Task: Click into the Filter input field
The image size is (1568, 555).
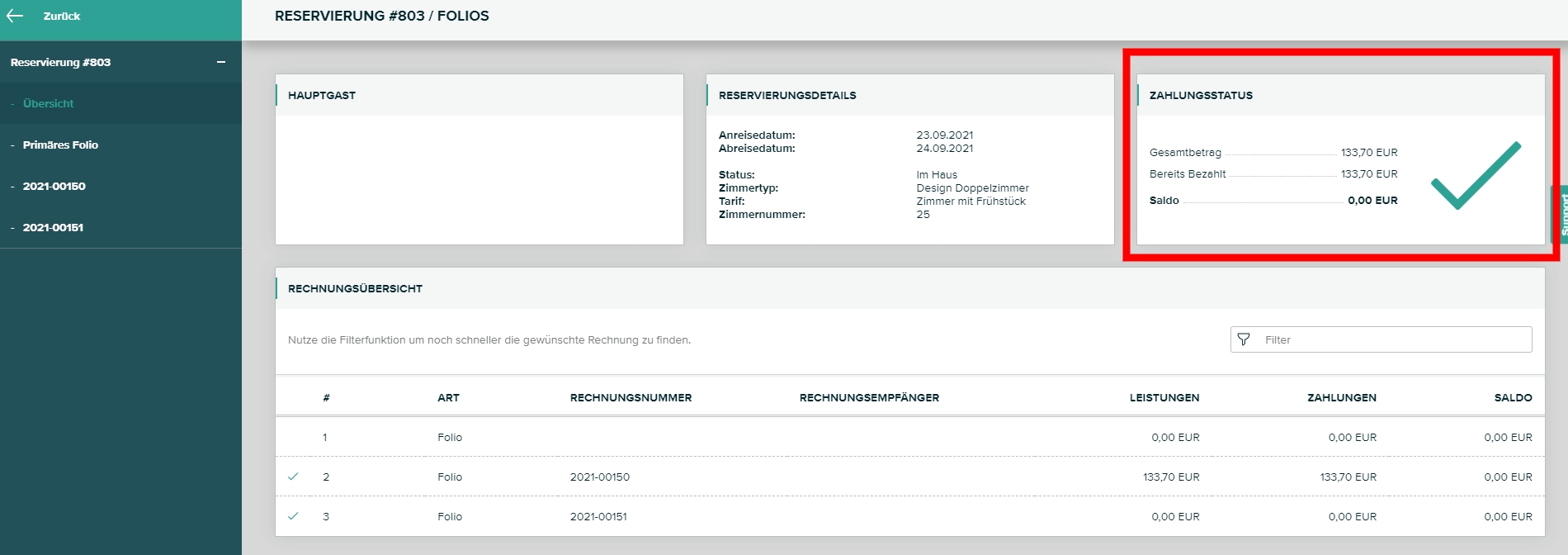Action: coord(1393,339)
